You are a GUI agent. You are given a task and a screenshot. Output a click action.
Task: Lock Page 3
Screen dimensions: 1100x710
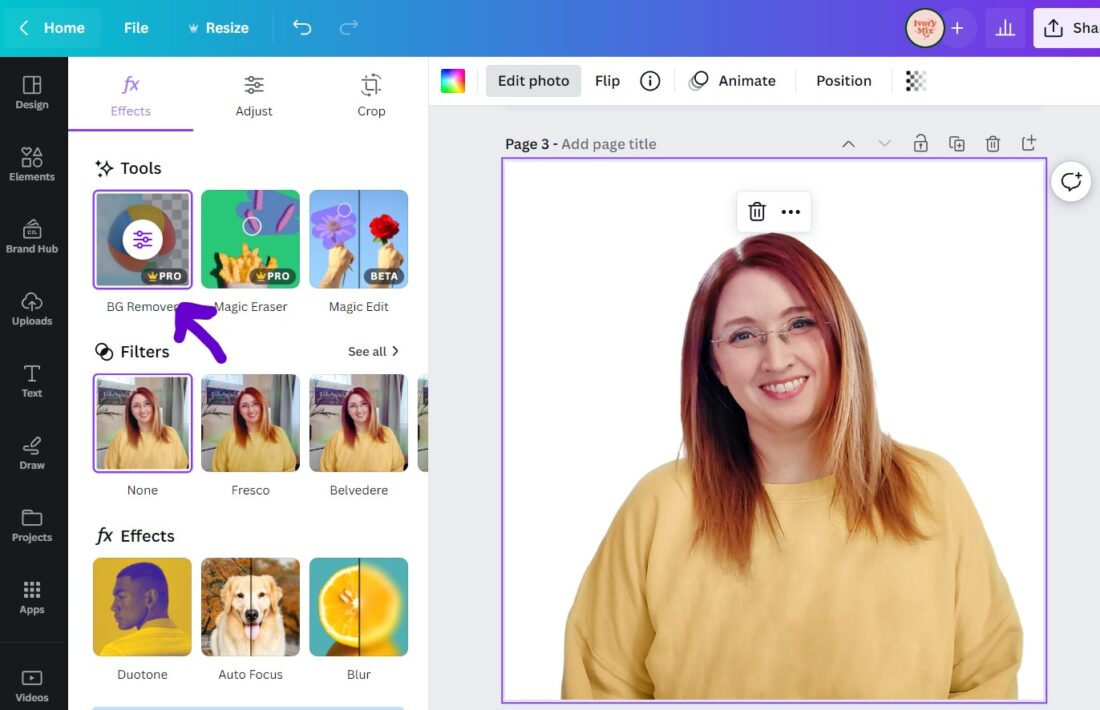(x=920, y=143)
